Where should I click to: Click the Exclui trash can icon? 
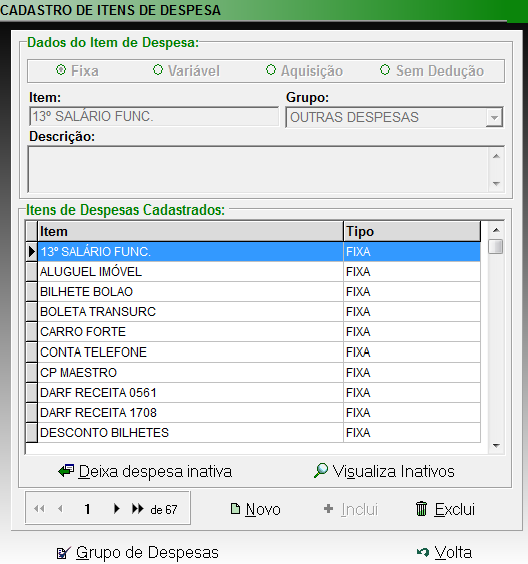point(422,509)
